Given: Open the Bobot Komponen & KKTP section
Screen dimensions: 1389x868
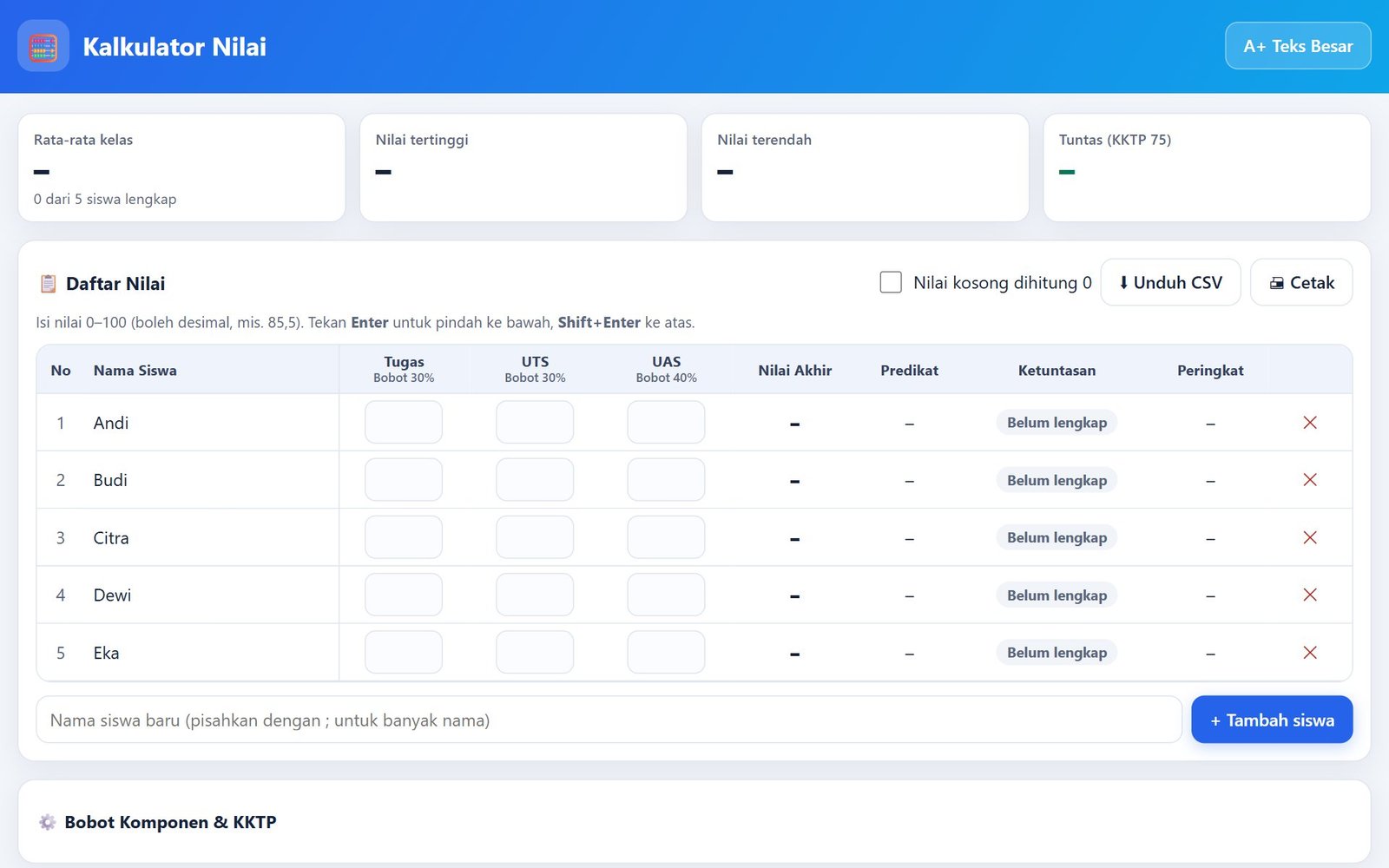Looking at the screenshot, I should pyautogui.click(x=694, y=822).
